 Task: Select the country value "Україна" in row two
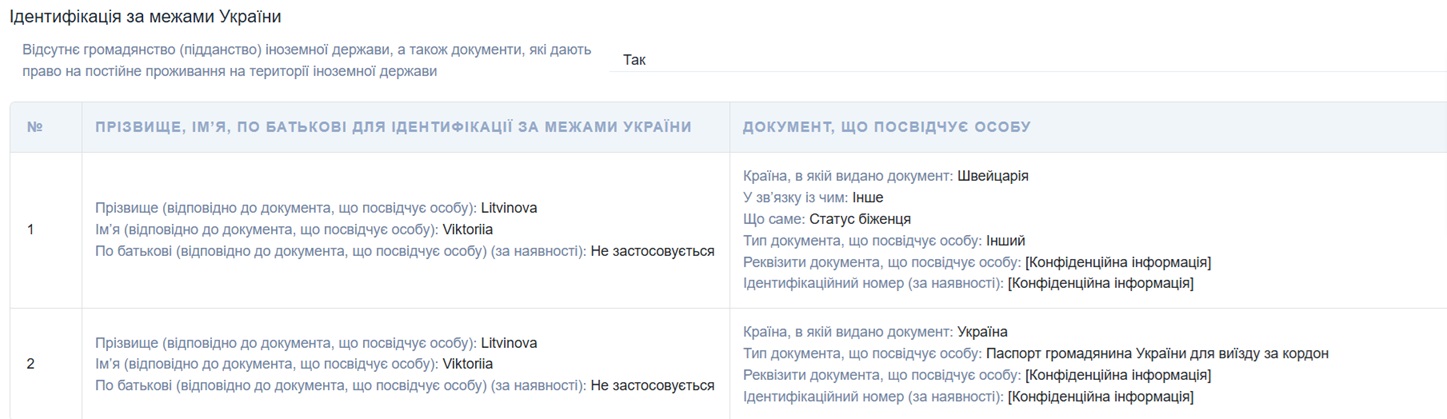[982, 332]
